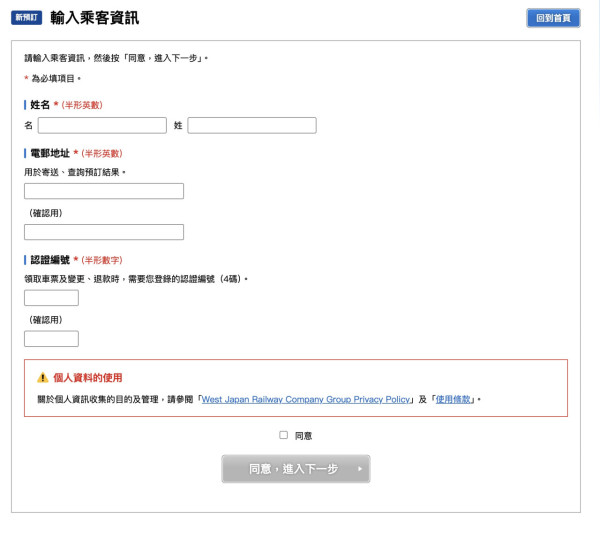The image size is (600, 533).
Task: Click the 電郵地址 section label
Action: (50, 153)
